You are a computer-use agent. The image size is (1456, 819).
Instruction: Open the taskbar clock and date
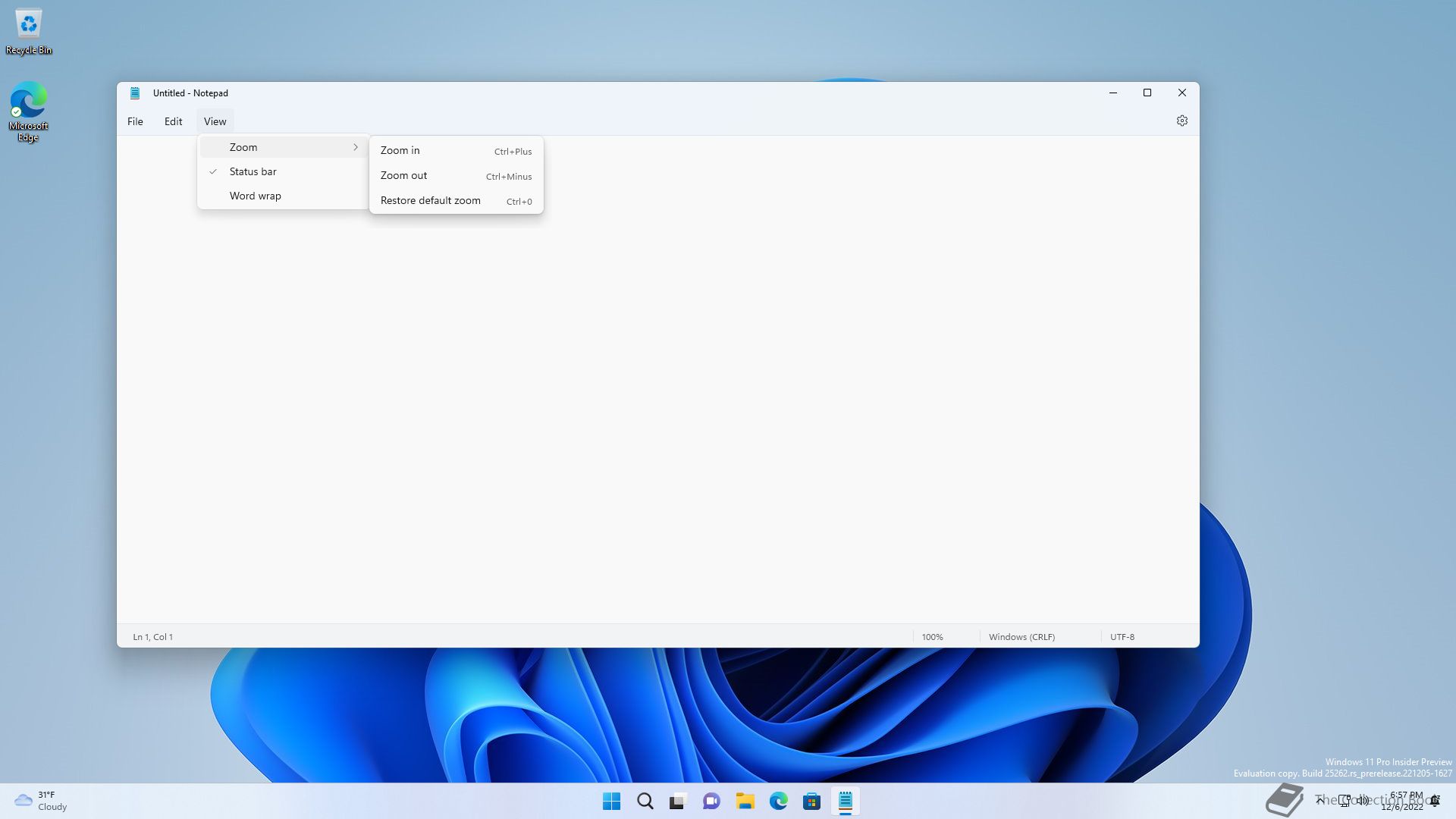[1402, 801]
